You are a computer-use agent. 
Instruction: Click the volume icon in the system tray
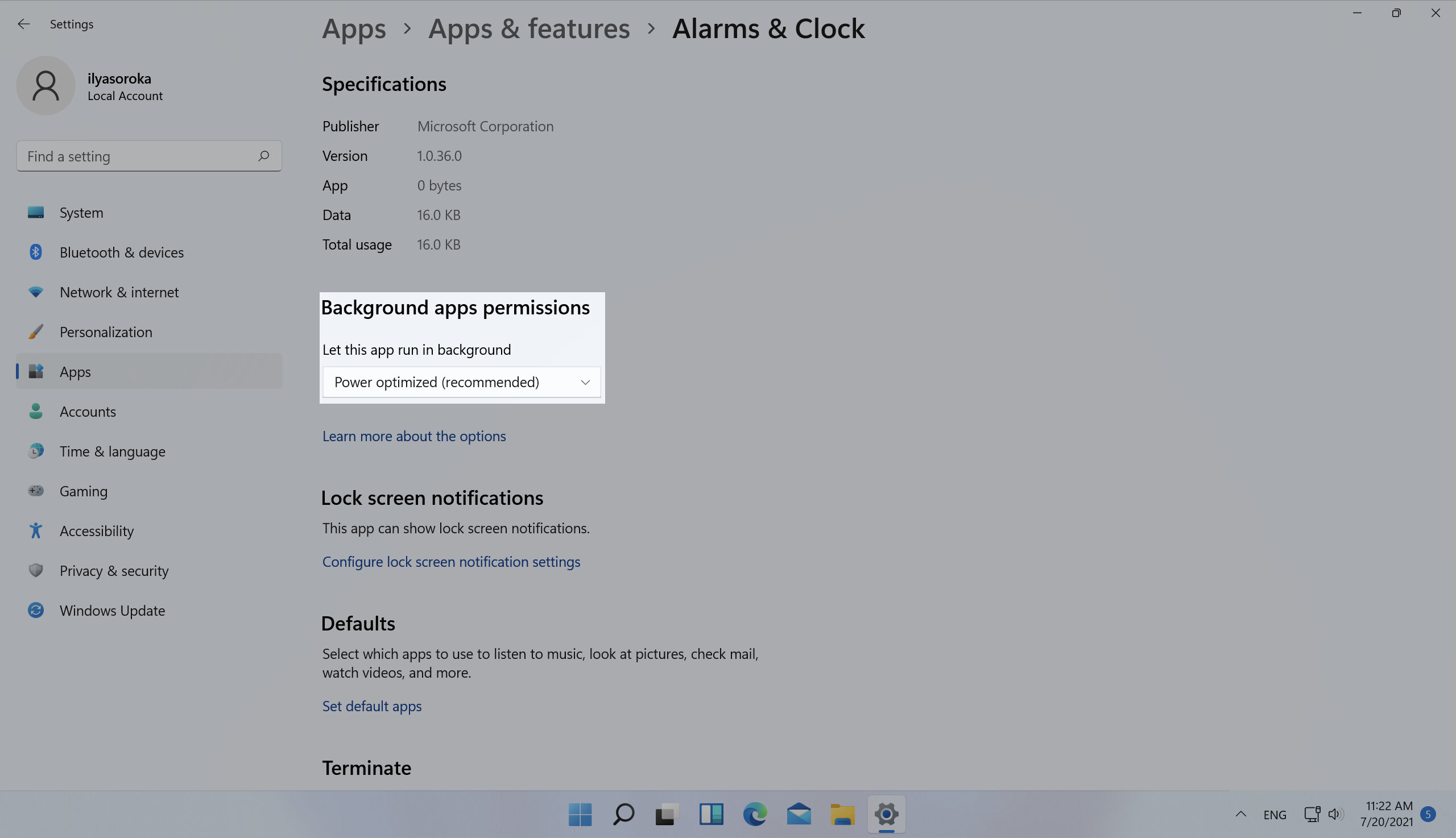tap(1335, 814)
